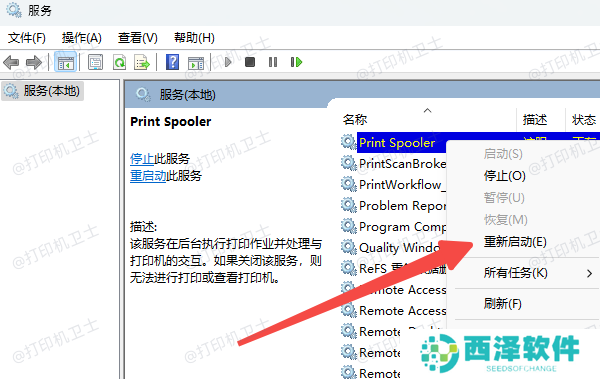Open the Help question mark icon
Viewport: 600px width, 379px height.
coord(173,62)
